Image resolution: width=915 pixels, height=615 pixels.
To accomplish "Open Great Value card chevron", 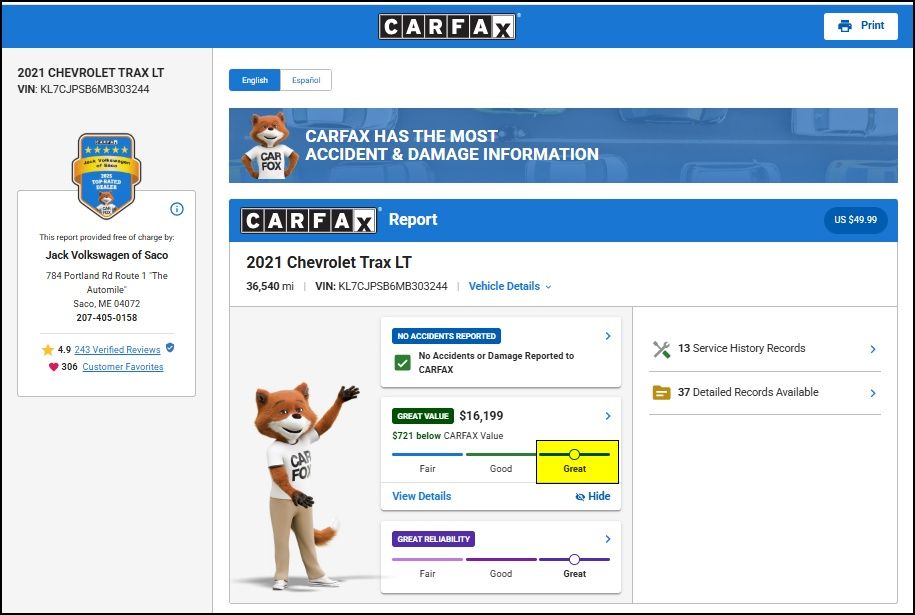I will (x=607, y=416).
